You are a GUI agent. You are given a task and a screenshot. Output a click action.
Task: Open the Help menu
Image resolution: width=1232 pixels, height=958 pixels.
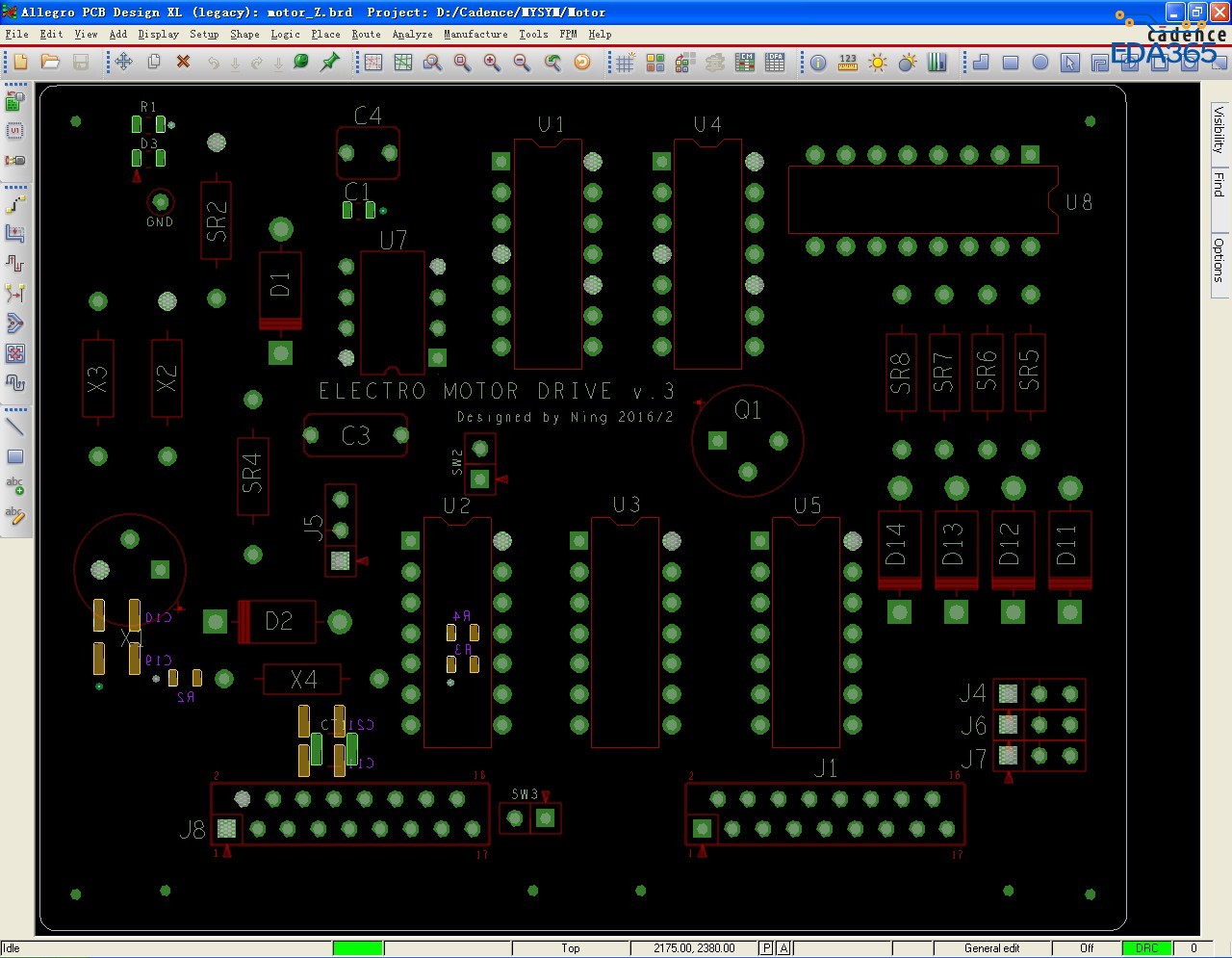click(600, 34)
